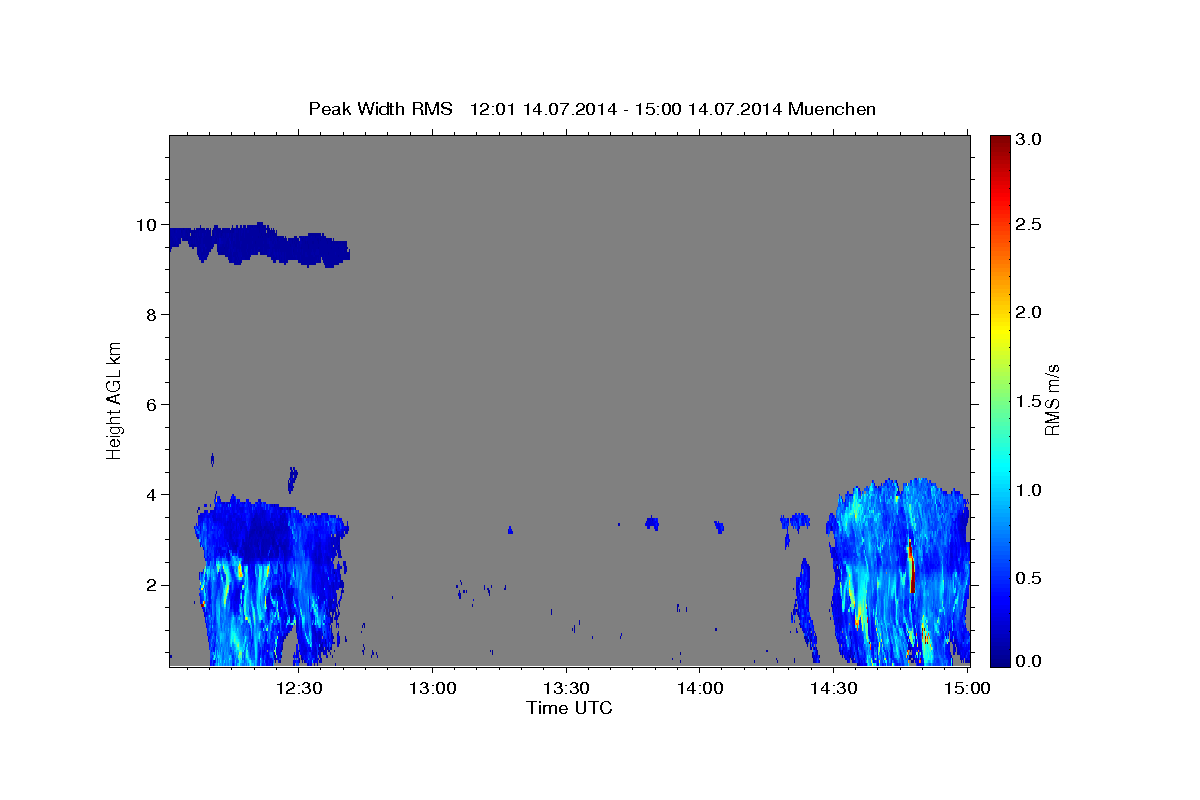The image size is (1200, 800).
Task: Click the 'Time UTC' axis label
Action: tap(569, 708)
